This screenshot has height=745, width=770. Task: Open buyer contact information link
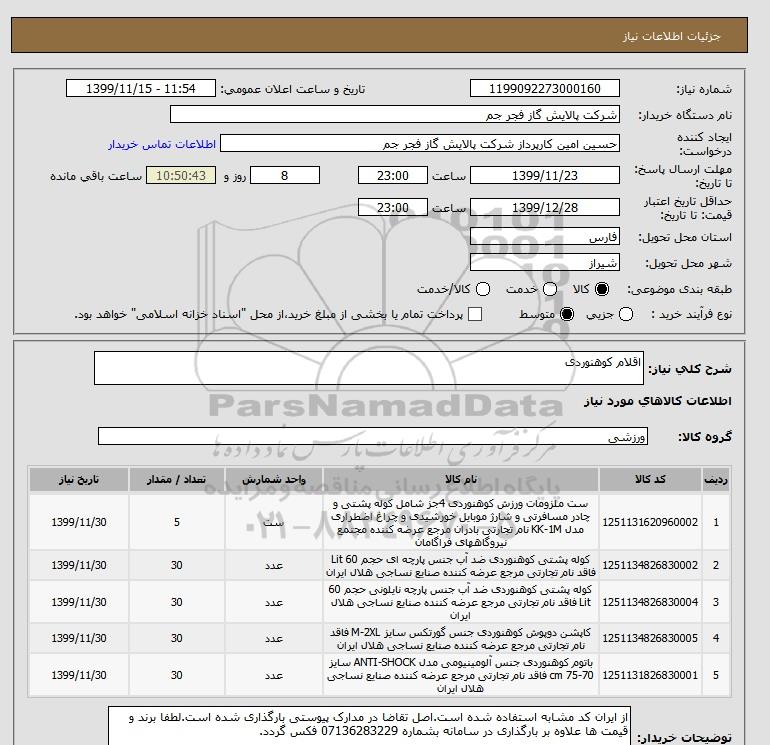[x=162, y=144]
